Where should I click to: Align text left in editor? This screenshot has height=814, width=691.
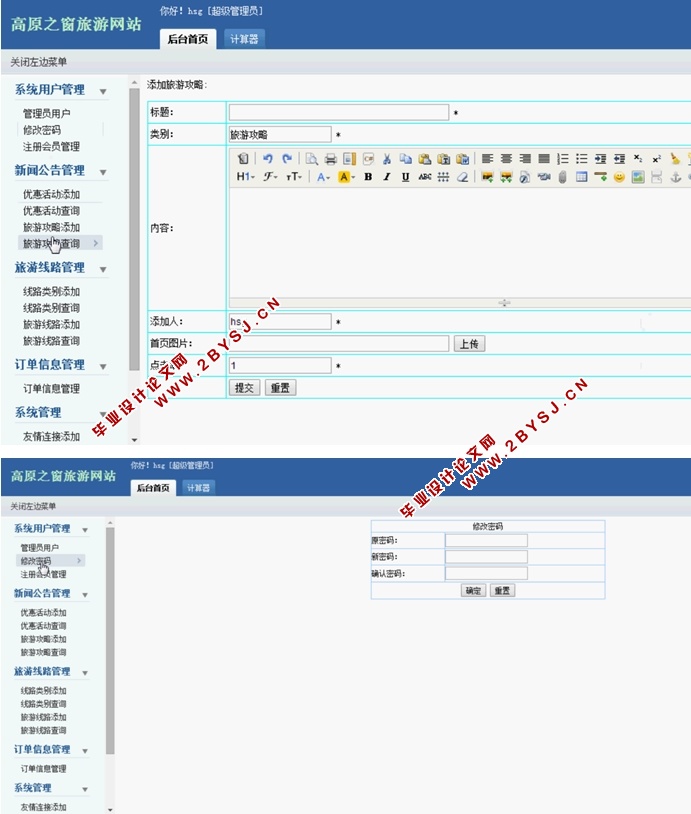[x=487, y=158]
